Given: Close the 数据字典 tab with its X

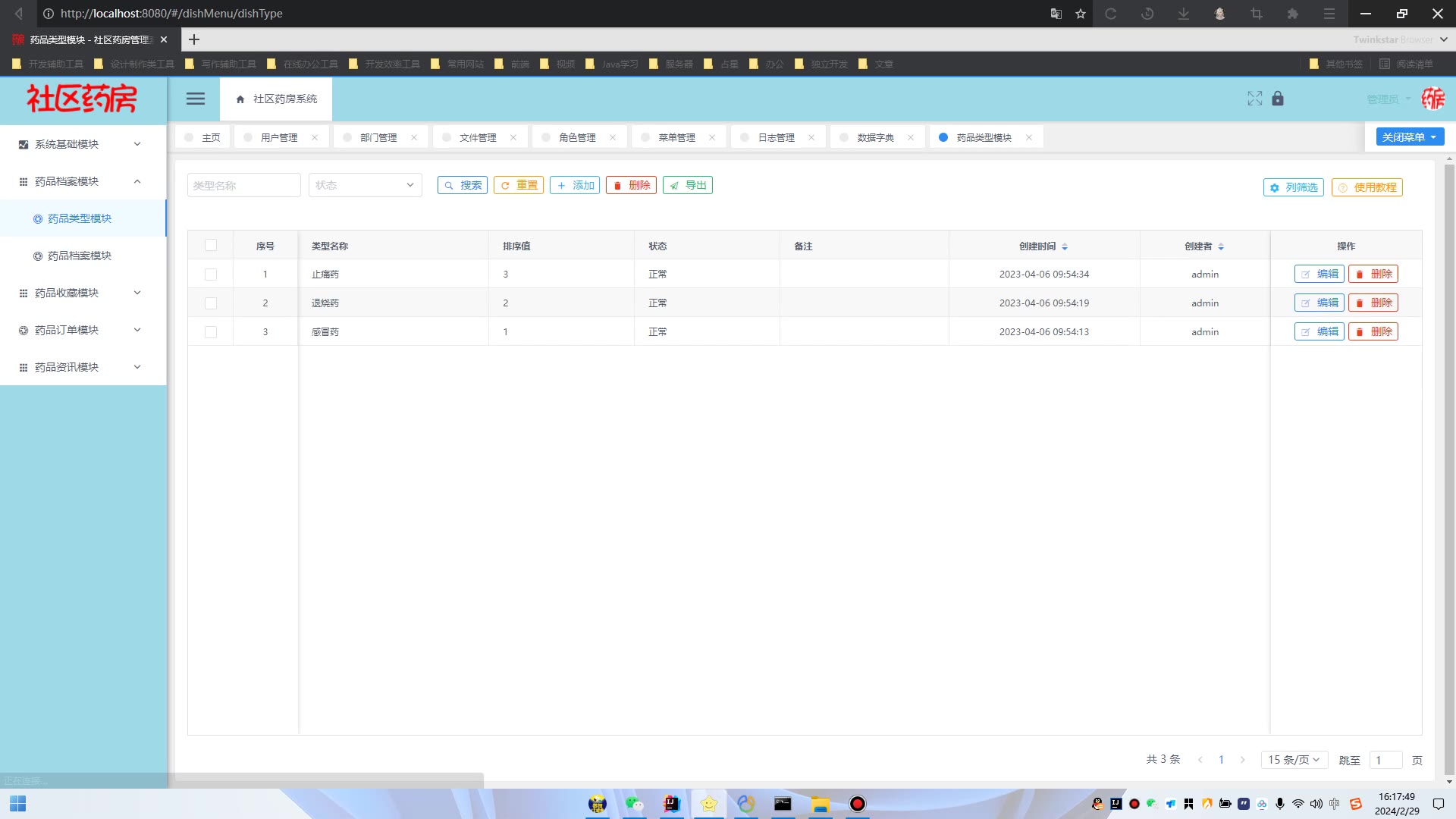Looking at the screenshot, I should tap(911, 137).
